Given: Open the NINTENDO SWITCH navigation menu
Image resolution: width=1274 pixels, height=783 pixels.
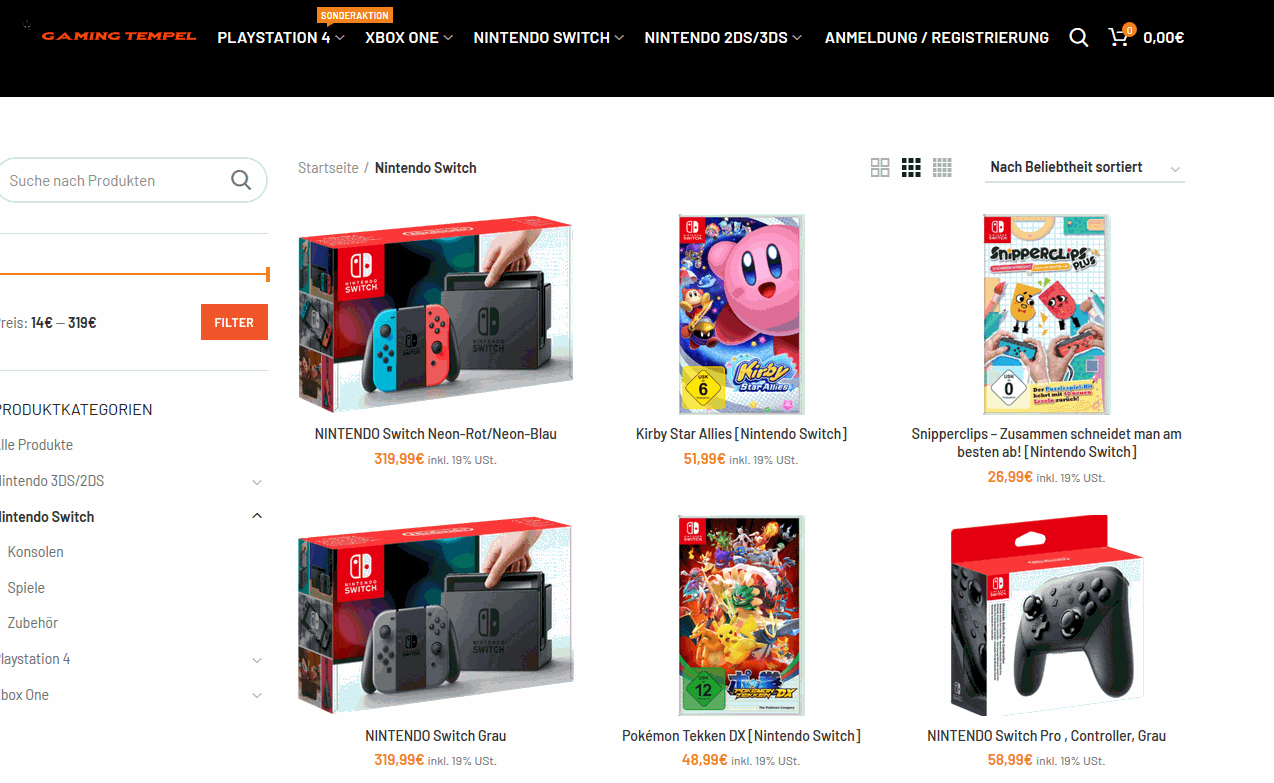Looking at the screenshot, I should tap(548, 38).
